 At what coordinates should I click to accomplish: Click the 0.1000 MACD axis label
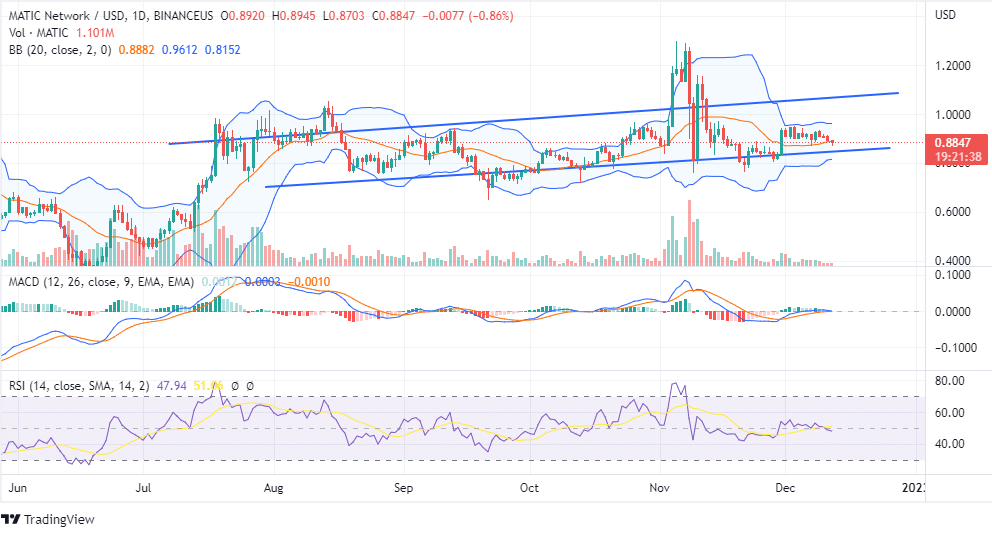952,275
